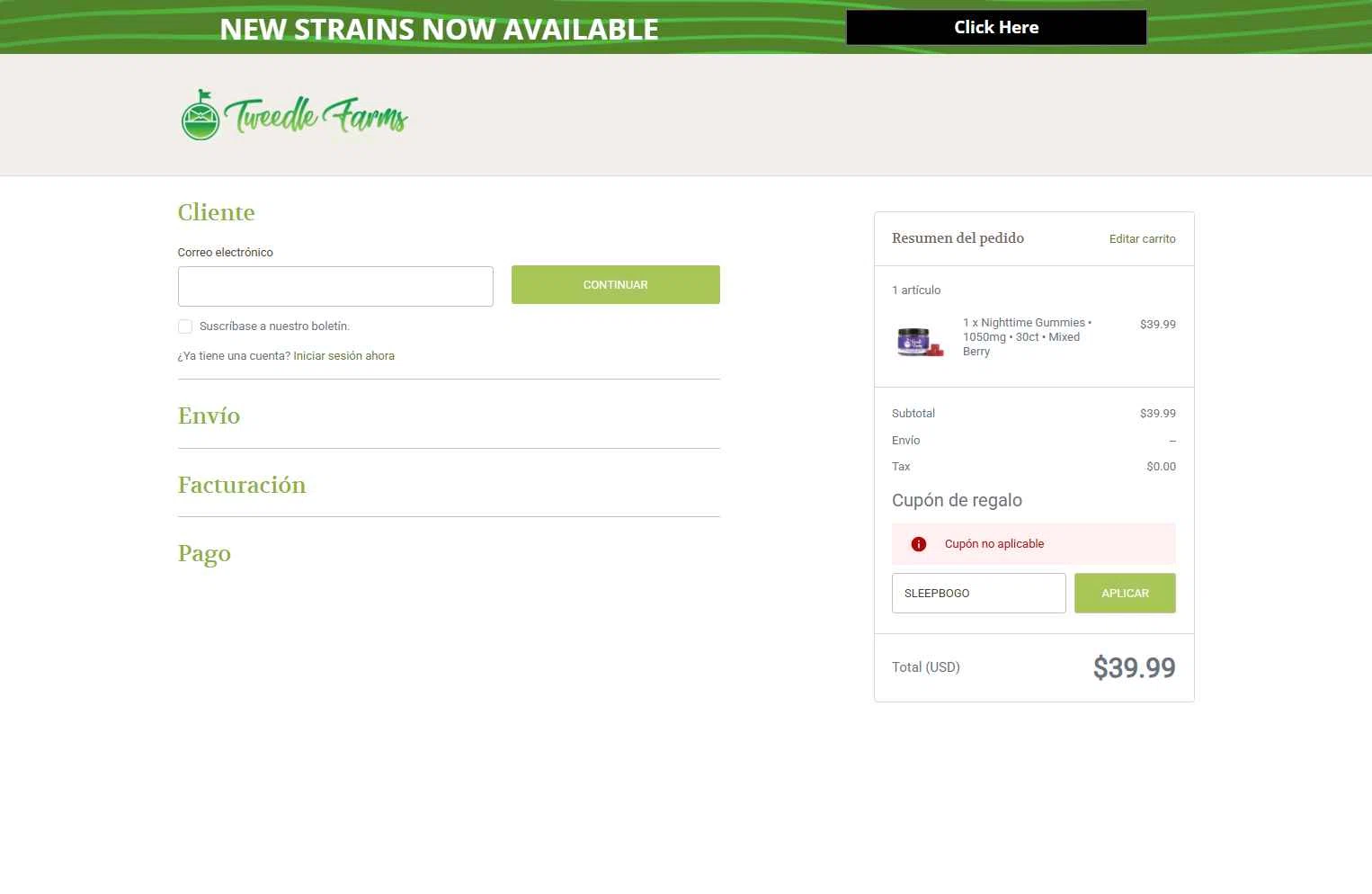Click the Tweedle Farms logo
Screen dimensions: 1372x894
294,115
